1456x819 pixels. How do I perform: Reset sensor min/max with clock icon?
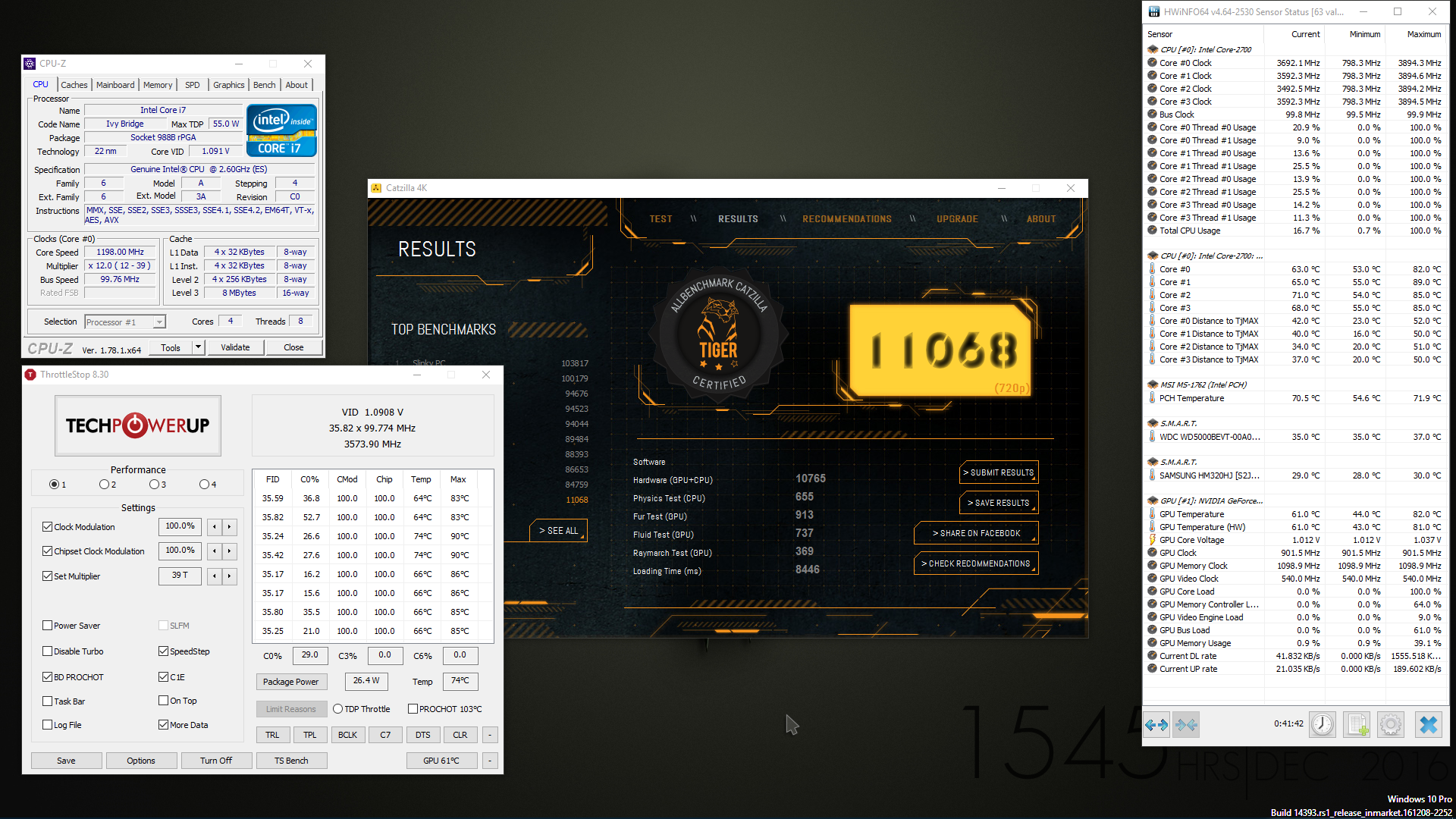[x=1322, y=725]
